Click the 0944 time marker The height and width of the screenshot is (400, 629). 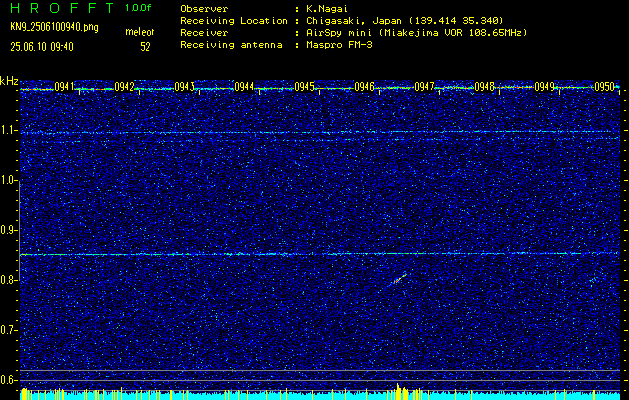coord(244,87)
